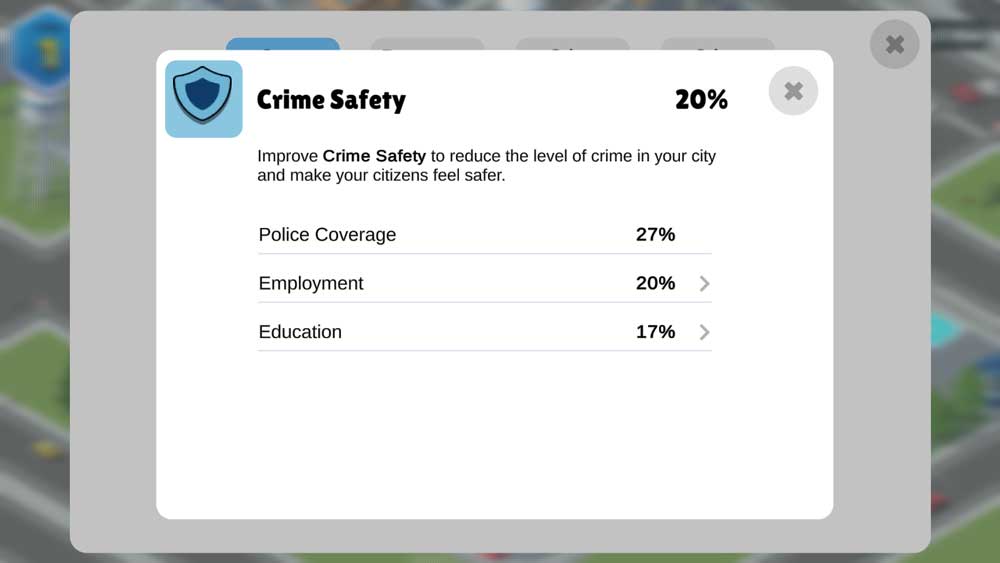The width and height of the screenshot is (1000, 563).
Task: Click the Crime Safety title text
Action: click(331, 100)
